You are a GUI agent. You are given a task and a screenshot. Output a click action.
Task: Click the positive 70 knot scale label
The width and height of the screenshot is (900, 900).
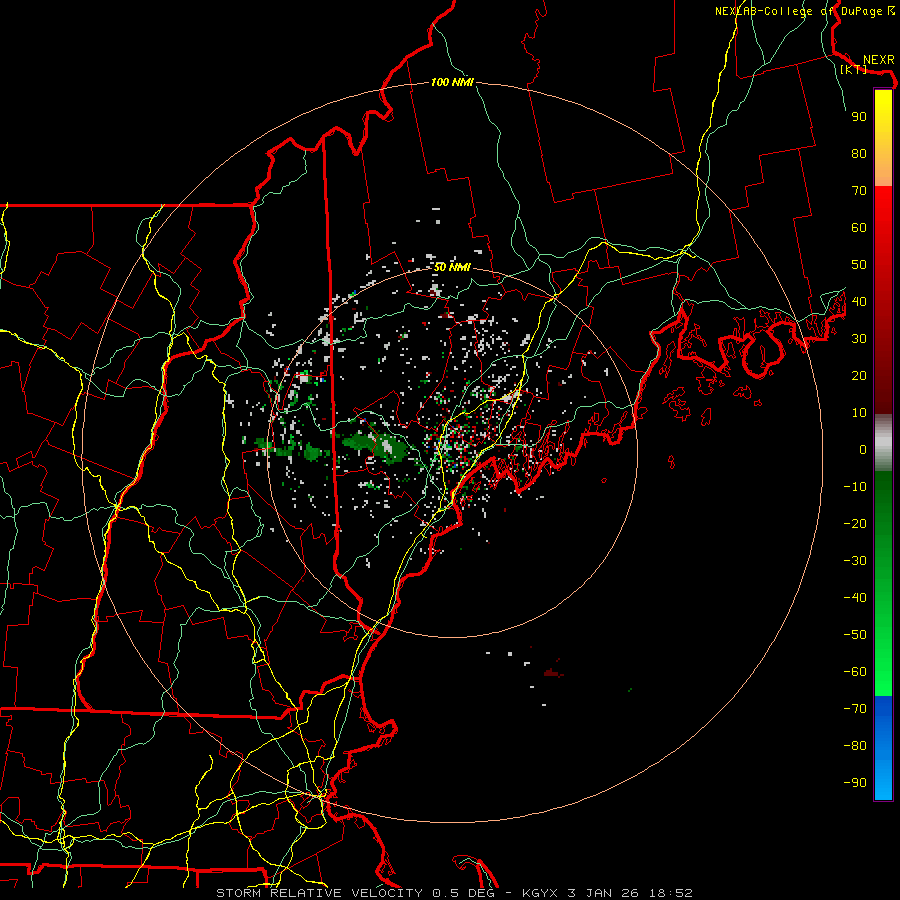click(x=859, y=191)
